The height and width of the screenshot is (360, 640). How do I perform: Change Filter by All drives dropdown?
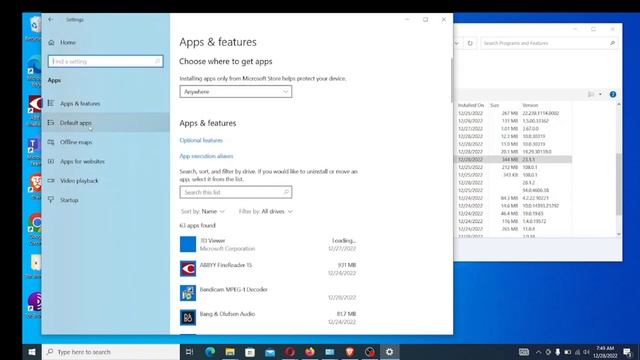[266, 211]
